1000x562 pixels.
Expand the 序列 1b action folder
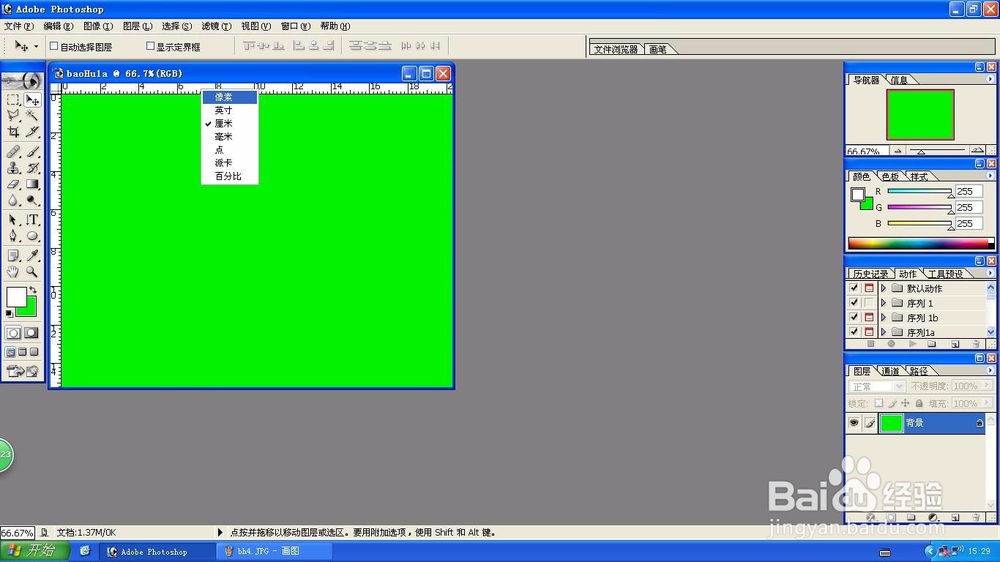pos(883,317)
